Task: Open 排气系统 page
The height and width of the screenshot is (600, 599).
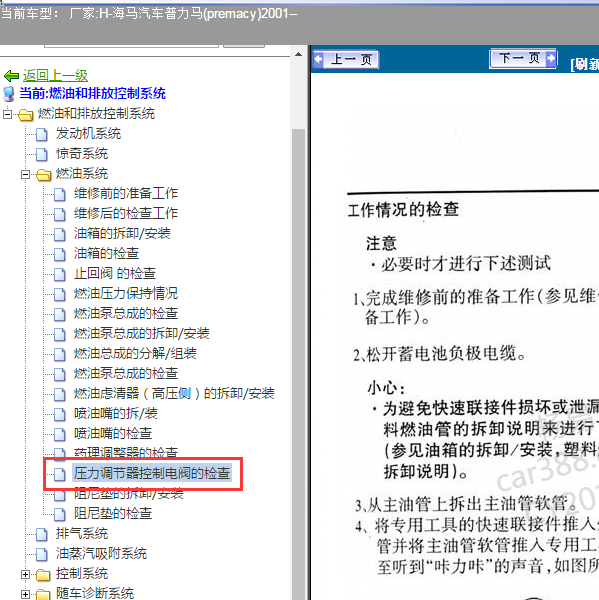Action: tap(82, 533)
